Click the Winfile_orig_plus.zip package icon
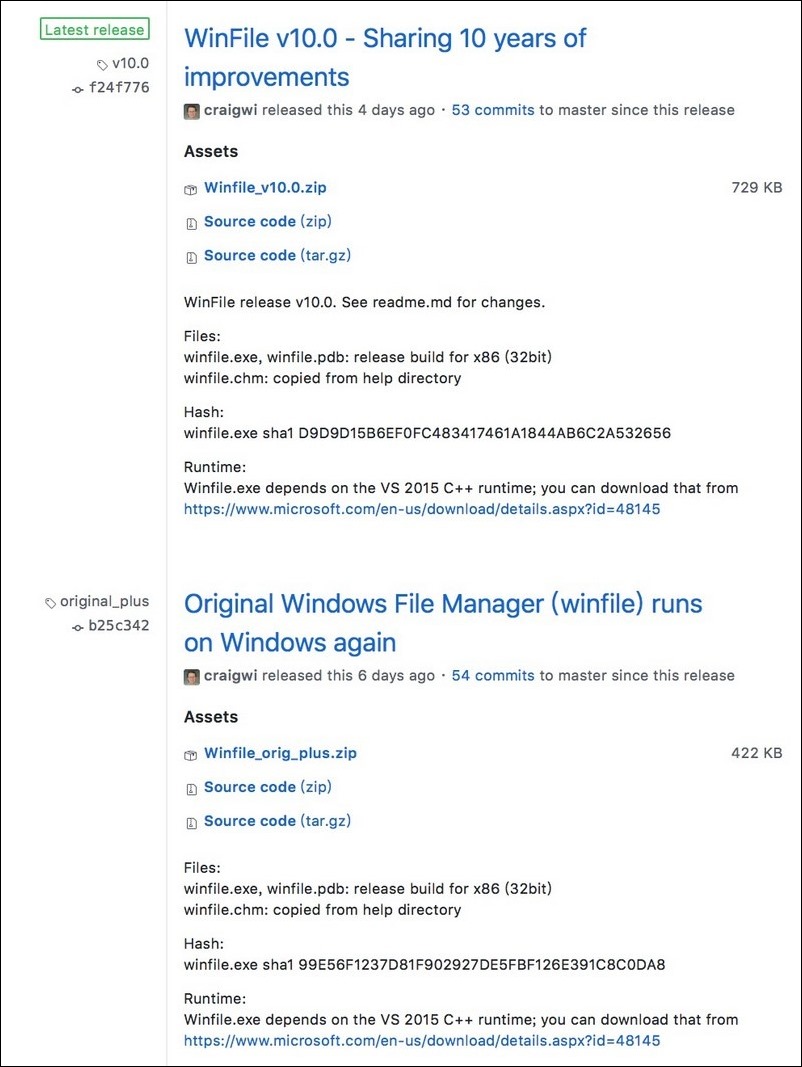 [x=190, y=755]
